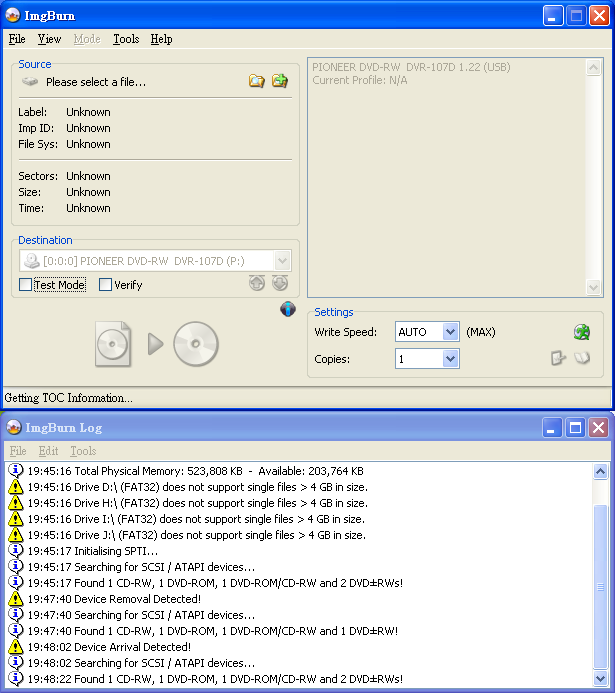
Task: Click the drive icon beside 'Please select a file'
Action: 30,82
